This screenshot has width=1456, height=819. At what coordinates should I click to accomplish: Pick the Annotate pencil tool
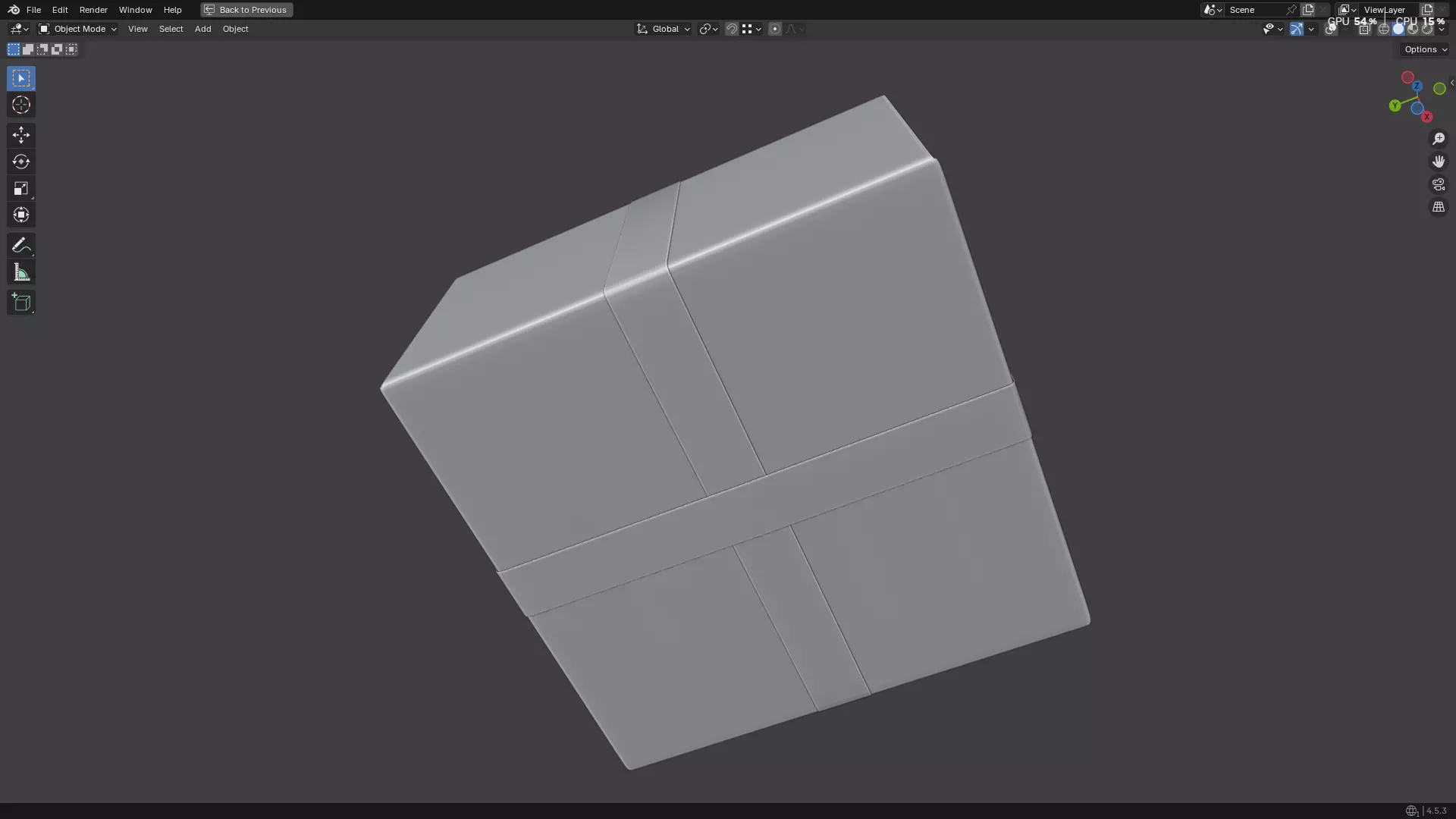tap(20, 245)
